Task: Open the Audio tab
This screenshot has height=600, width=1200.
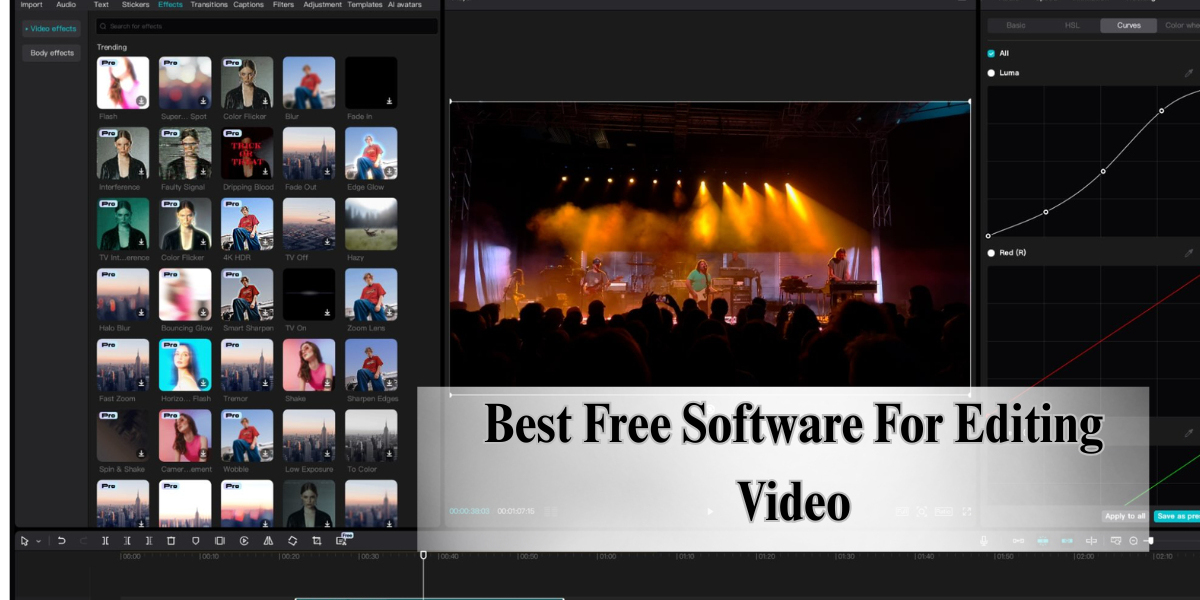Action: [66, 4]
